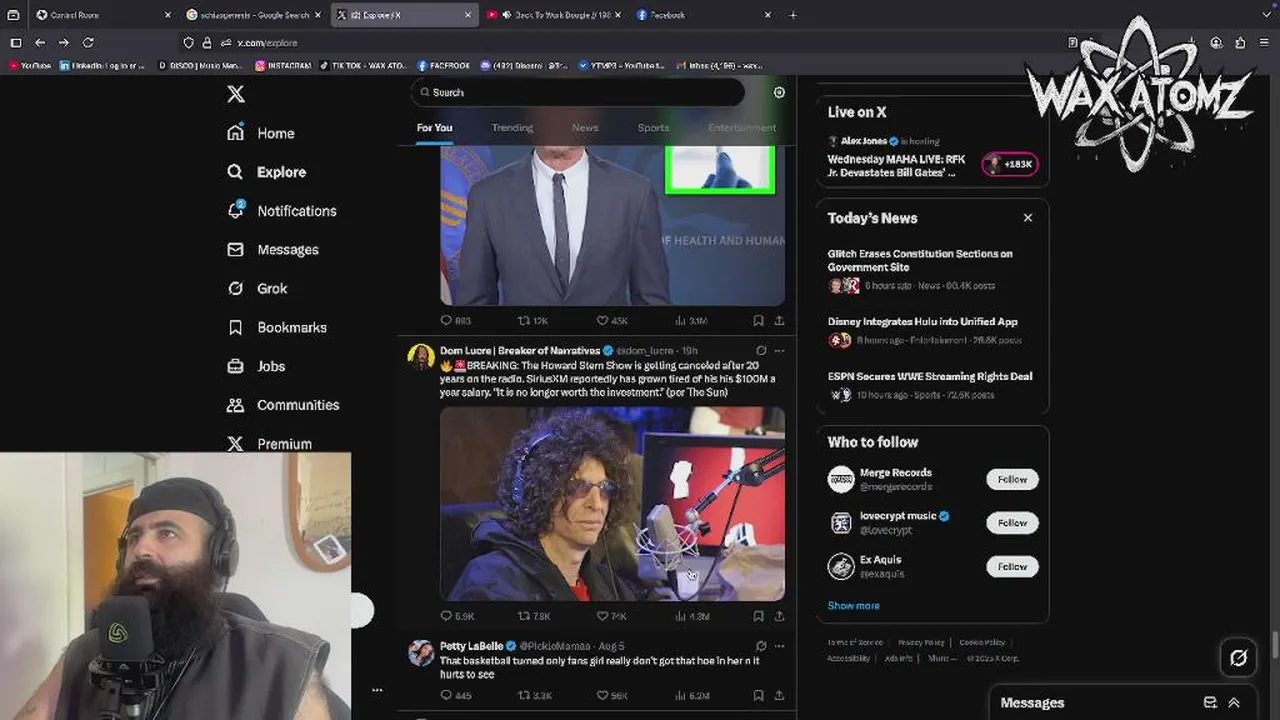The width and height of the screenshot is (1280, 720).
Task: Open Jobs in the sidebar
Action: [256, 366]
